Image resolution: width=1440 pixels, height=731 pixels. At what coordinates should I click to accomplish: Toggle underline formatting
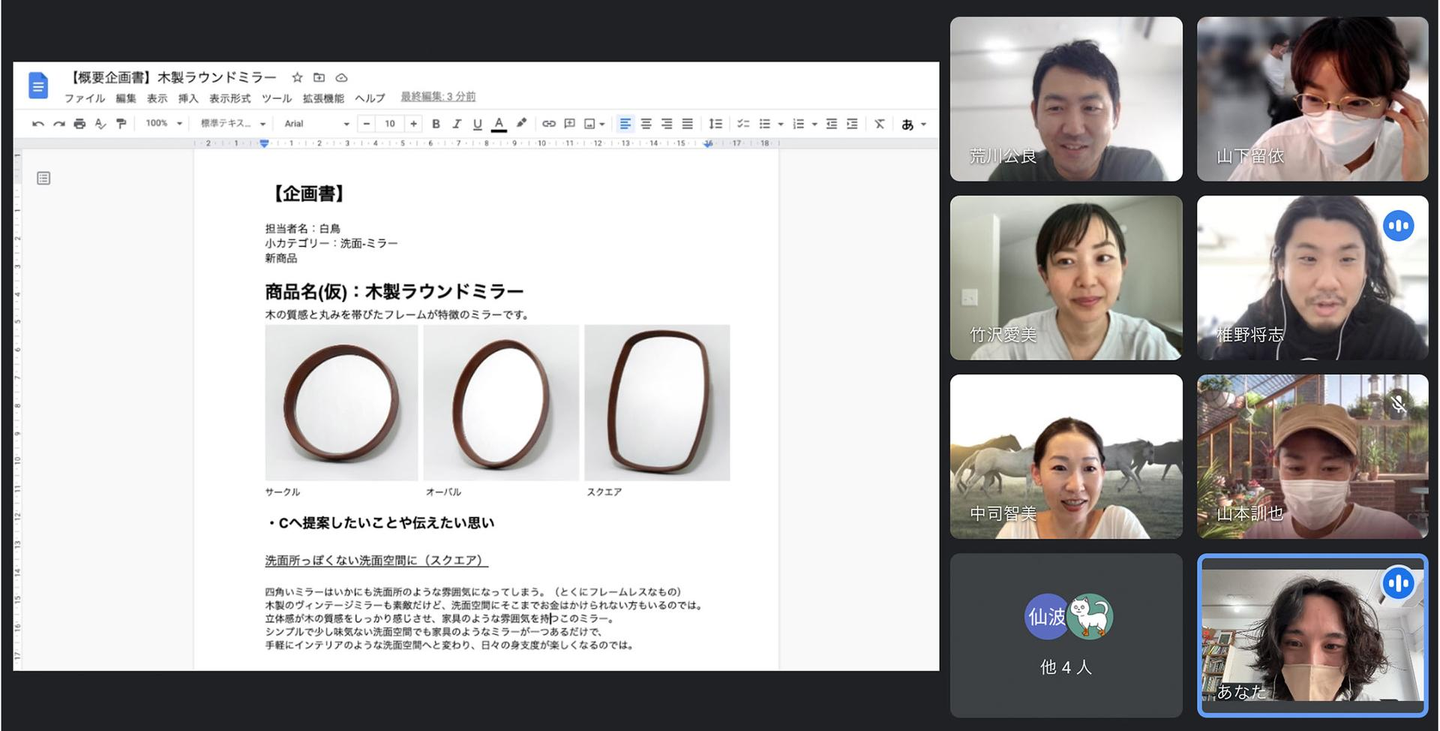(x=477, y=124)
